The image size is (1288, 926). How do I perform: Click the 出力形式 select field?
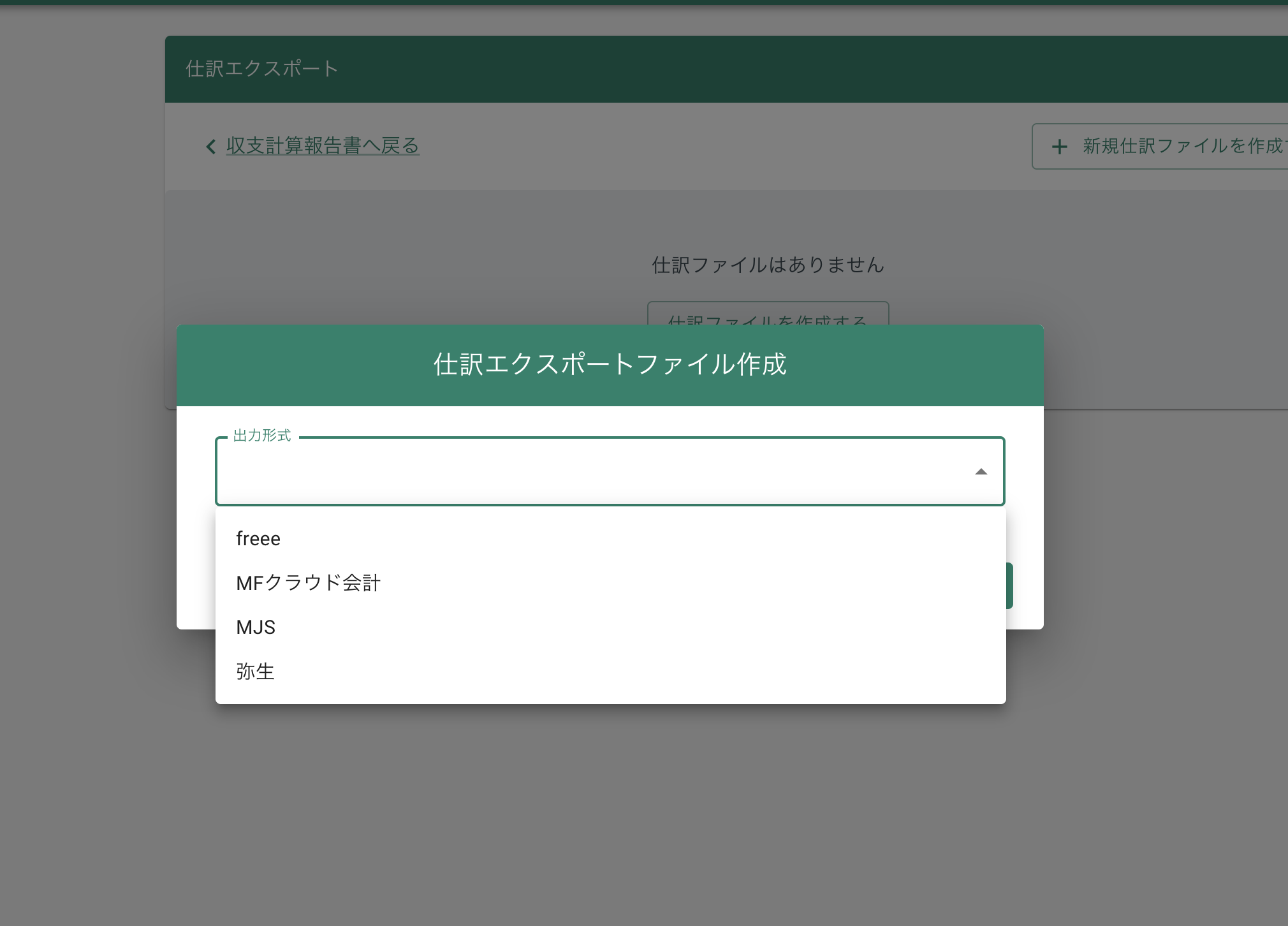[610, 471]
